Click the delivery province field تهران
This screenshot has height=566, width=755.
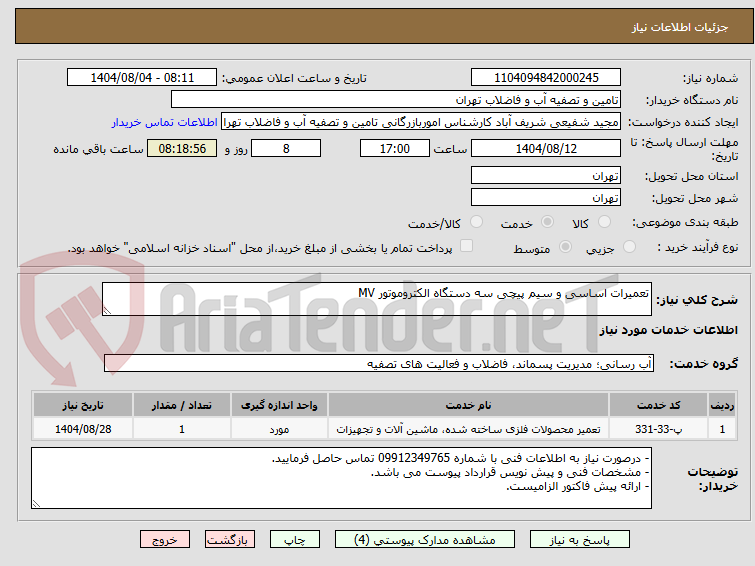(546, 175)
